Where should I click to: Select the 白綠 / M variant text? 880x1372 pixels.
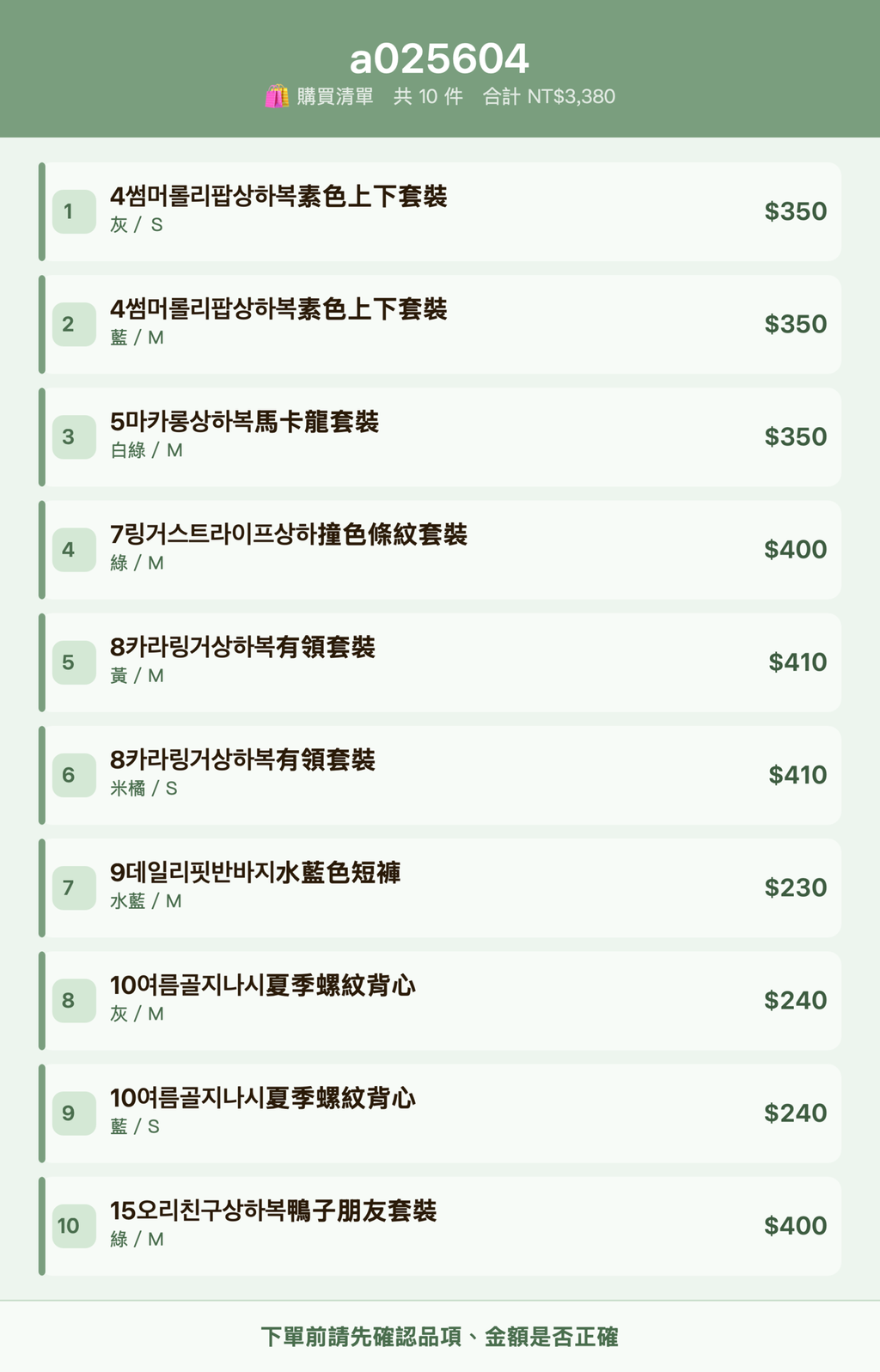146,450
